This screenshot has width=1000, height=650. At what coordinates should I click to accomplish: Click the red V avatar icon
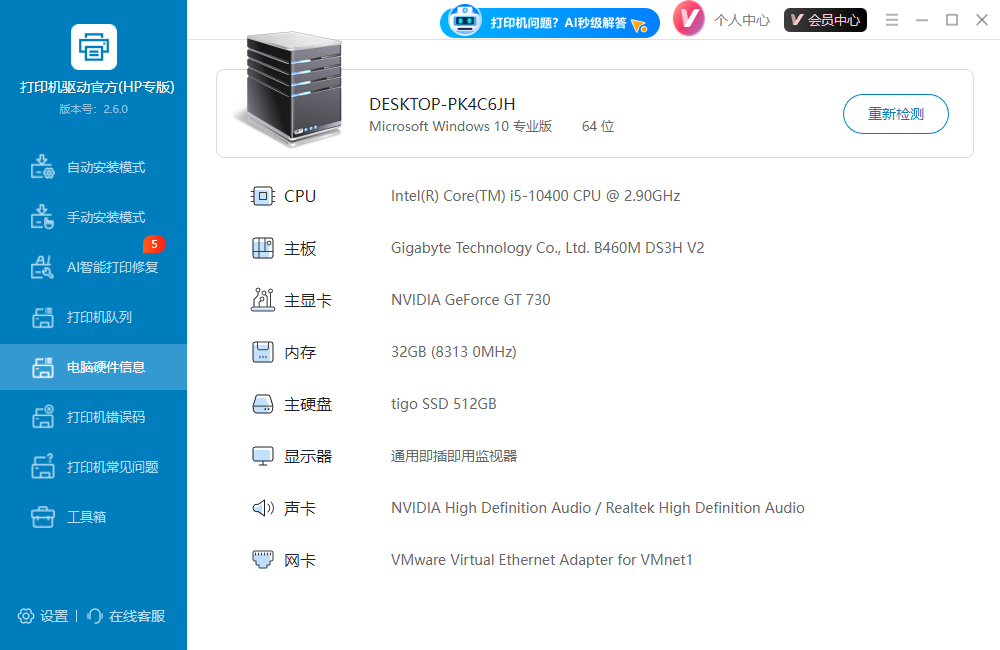(689, 19)
